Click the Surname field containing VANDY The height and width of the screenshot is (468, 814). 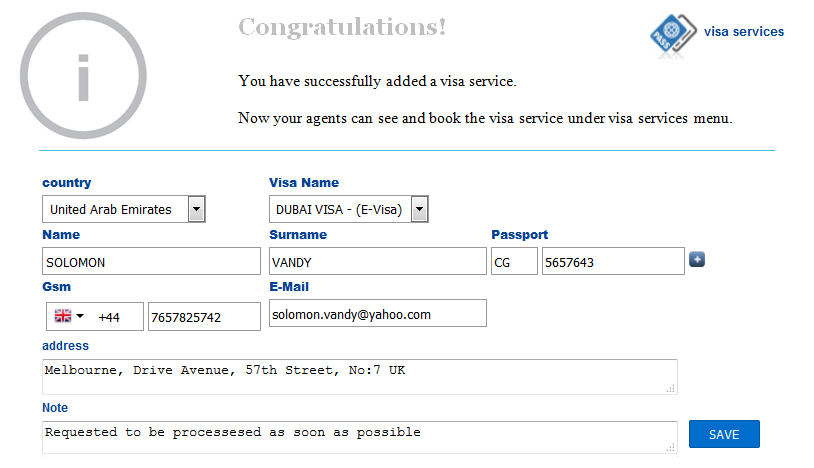[377, 261]
